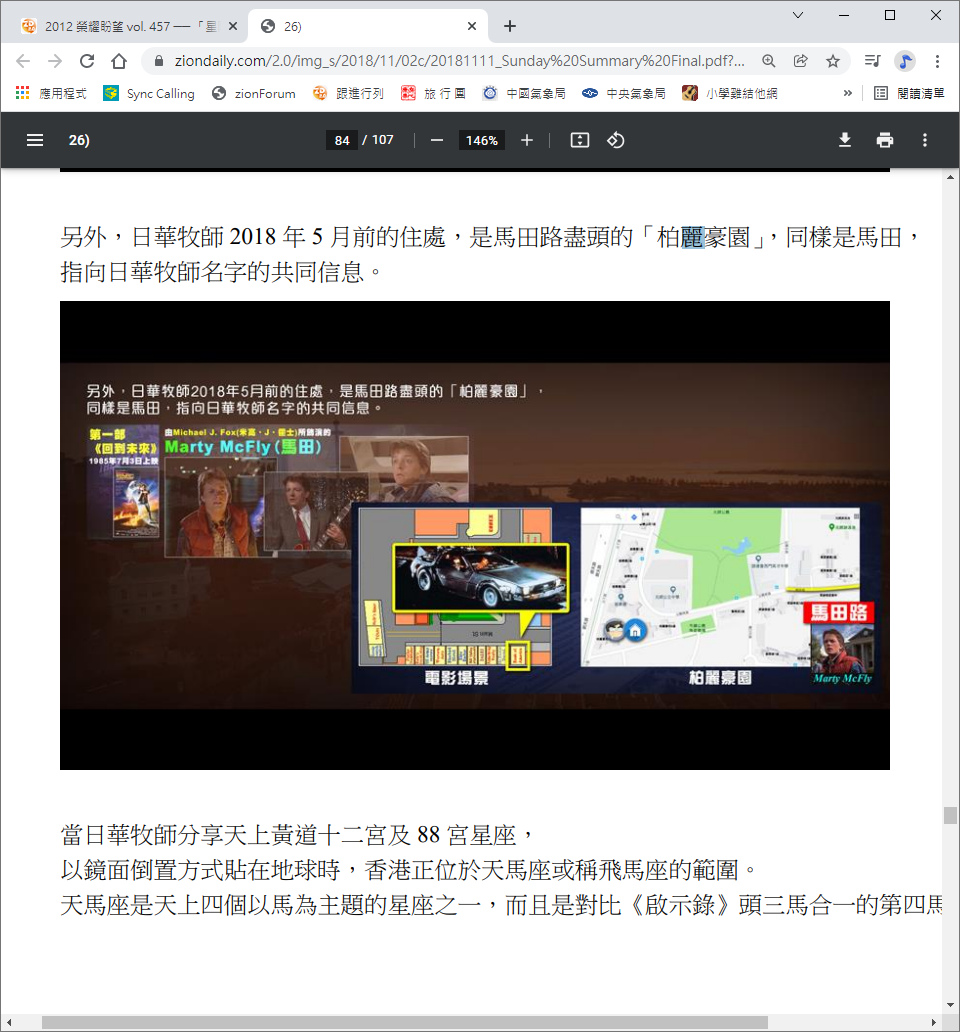Image resolution: width=960 pixels, height=1032 pixels.
Task: Go back to previous page
Action: [x=23, y=61]
